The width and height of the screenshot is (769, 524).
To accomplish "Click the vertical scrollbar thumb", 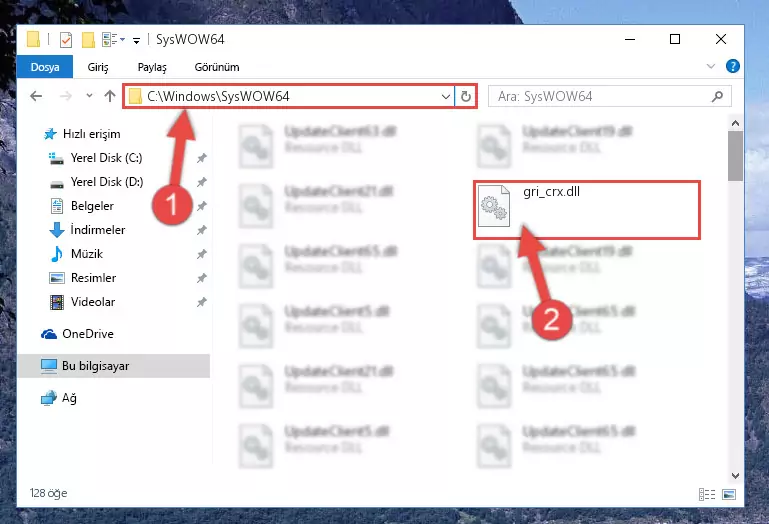I will tap(735, 156).
